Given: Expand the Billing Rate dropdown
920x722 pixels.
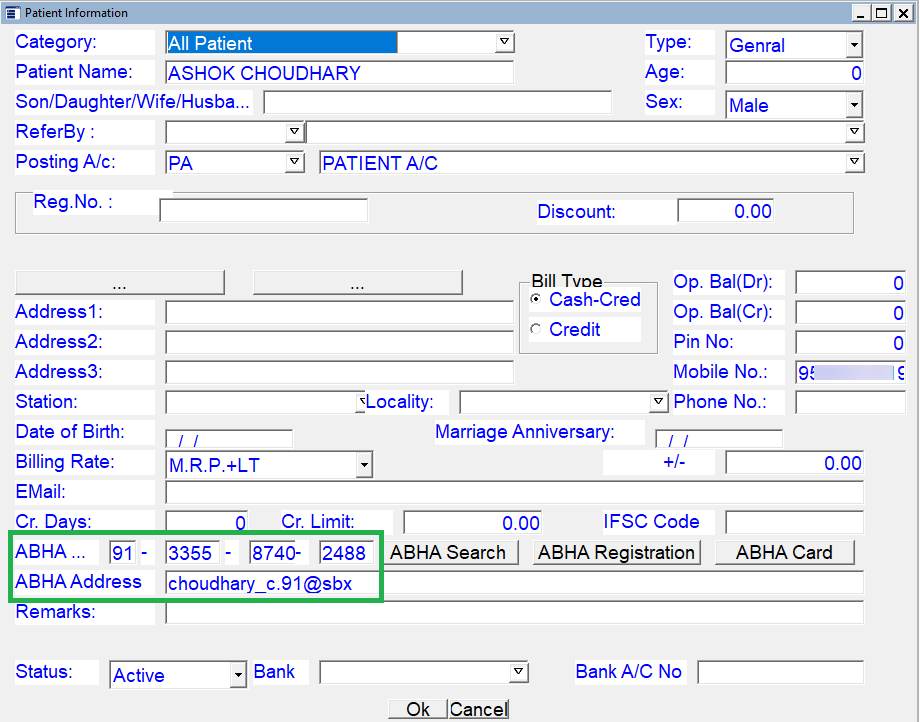Looking at the screenshot, I should tap(364, 465).
